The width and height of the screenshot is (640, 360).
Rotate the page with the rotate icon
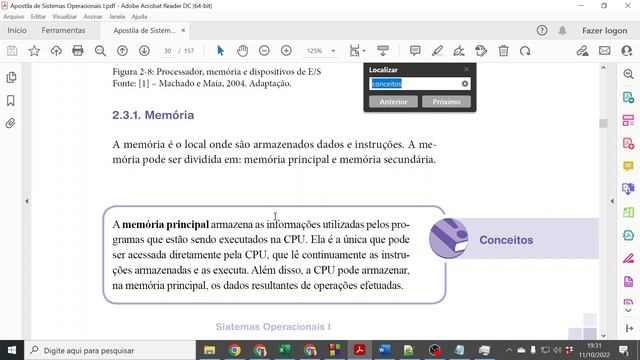point(525,51)
